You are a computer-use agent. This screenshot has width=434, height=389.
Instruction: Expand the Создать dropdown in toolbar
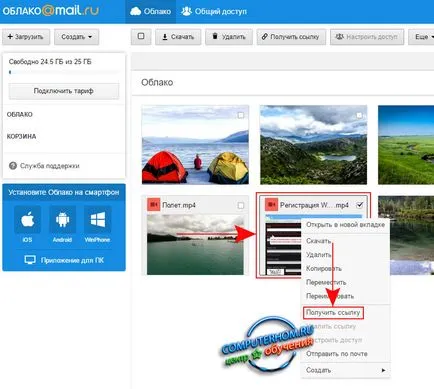[x=76, y=37]
